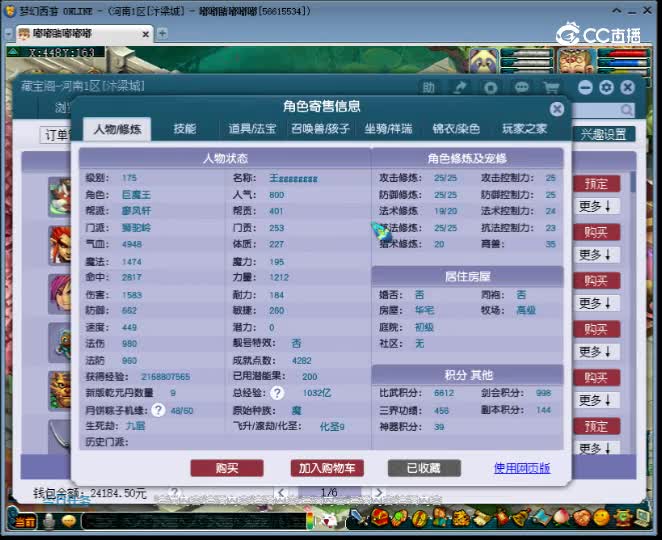
Task: Go to next page arrow beside 1/6
Action: click(379, 492)
